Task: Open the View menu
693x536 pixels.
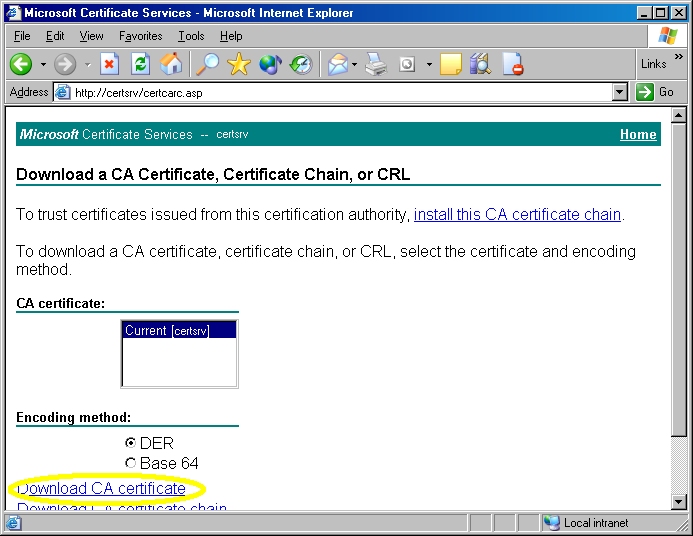Action: point(91,36)
